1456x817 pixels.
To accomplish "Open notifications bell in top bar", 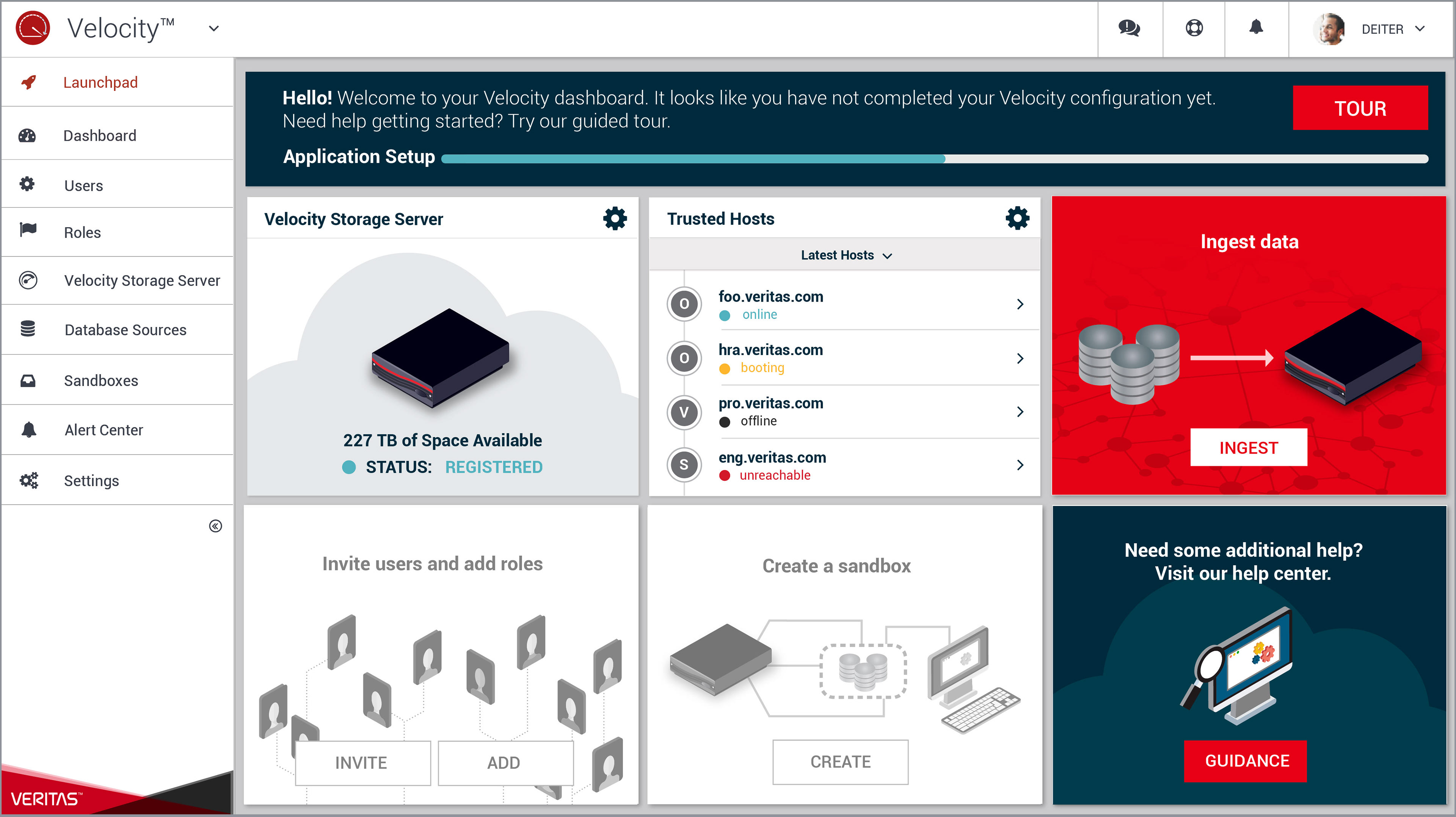I will click(1256, 27).
